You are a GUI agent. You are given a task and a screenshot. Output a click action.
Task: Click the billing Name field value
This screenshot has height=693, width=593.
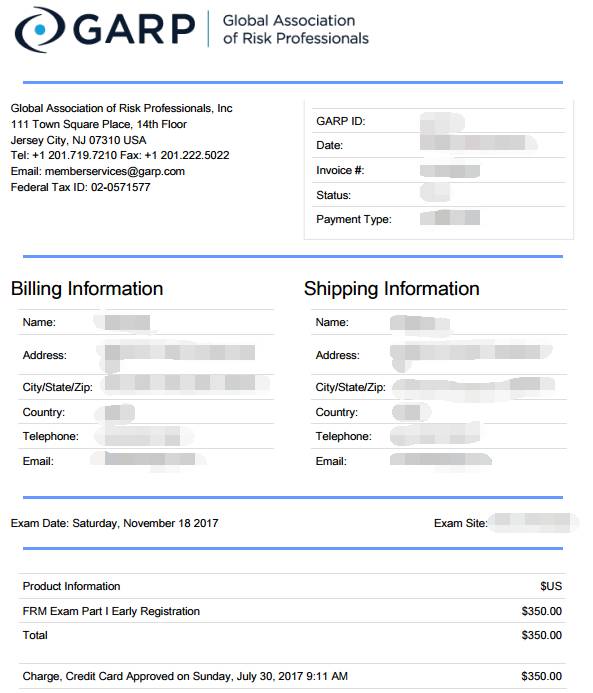pyautogui.click(x=122, y=322)
